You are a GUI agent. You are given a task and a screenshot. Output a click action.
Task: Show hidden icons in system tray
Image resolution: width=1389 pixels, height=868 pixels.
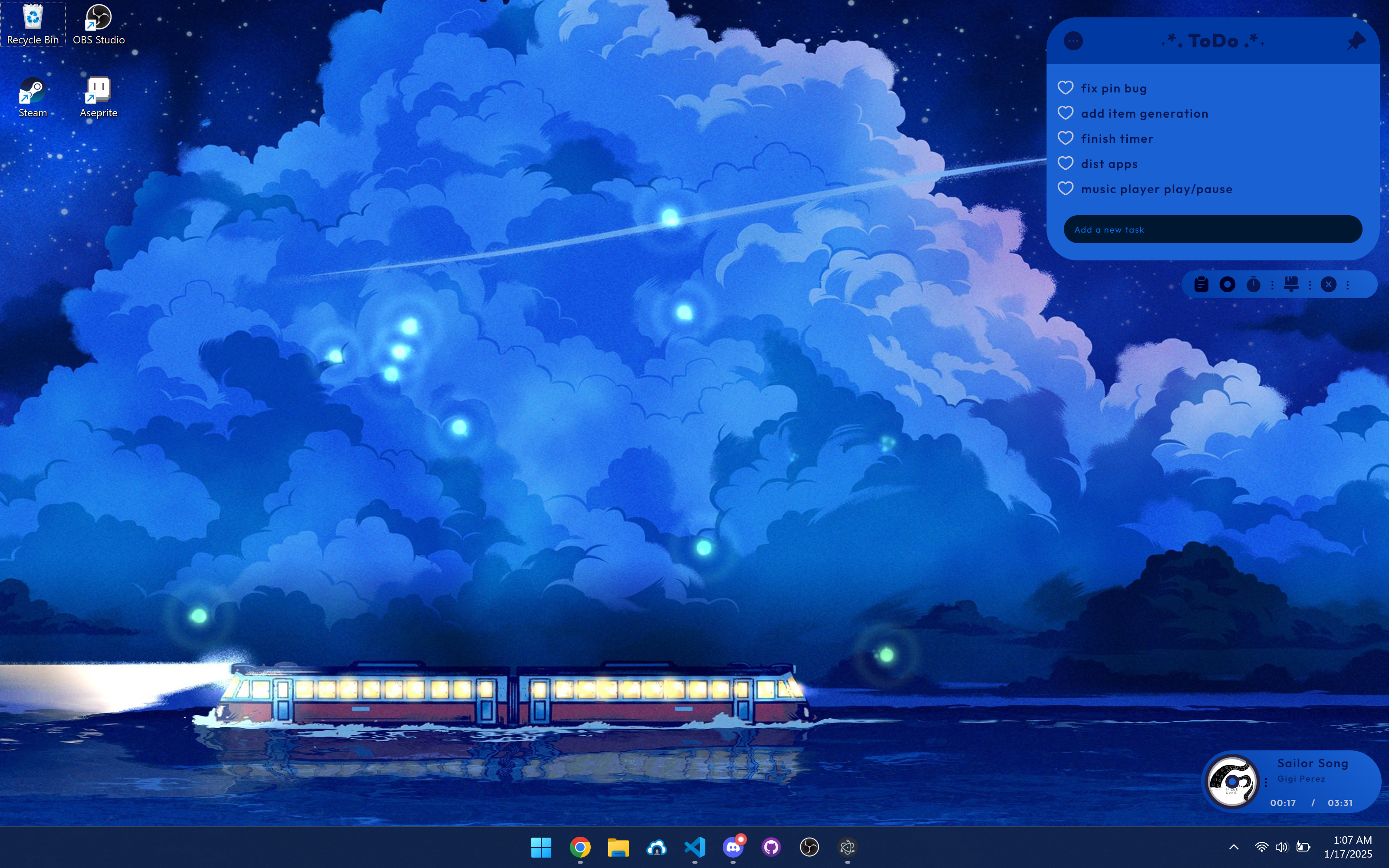point(1234,847)
